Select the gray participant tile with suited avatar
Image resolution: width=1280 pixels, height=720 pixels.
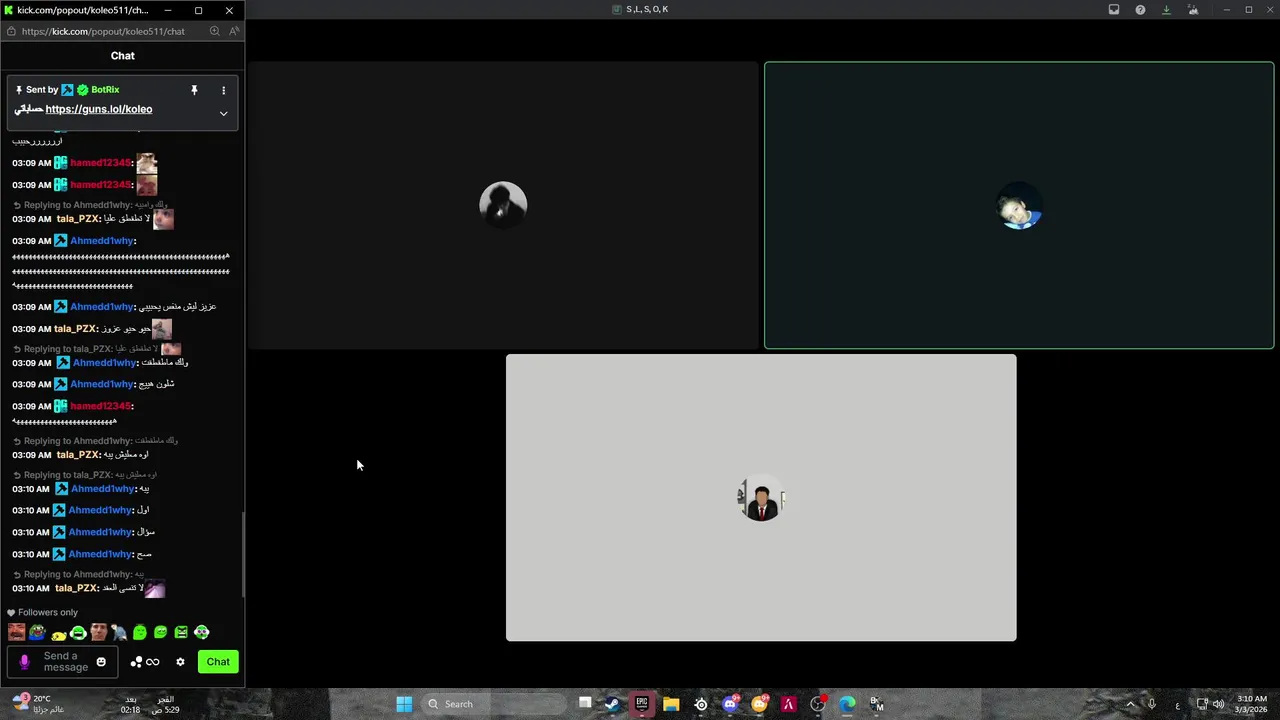coord(761,497)
